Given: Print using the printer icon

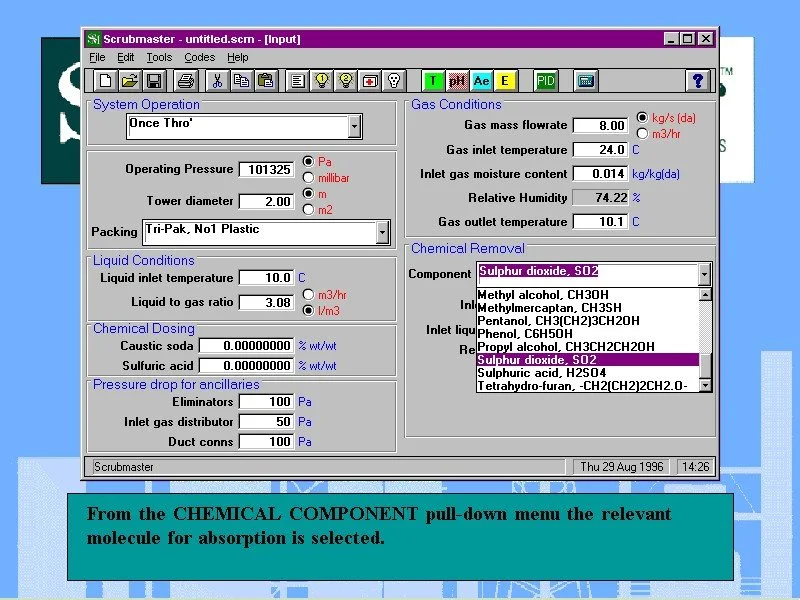Looking at the screenshot, I should [x=186, y=81].
